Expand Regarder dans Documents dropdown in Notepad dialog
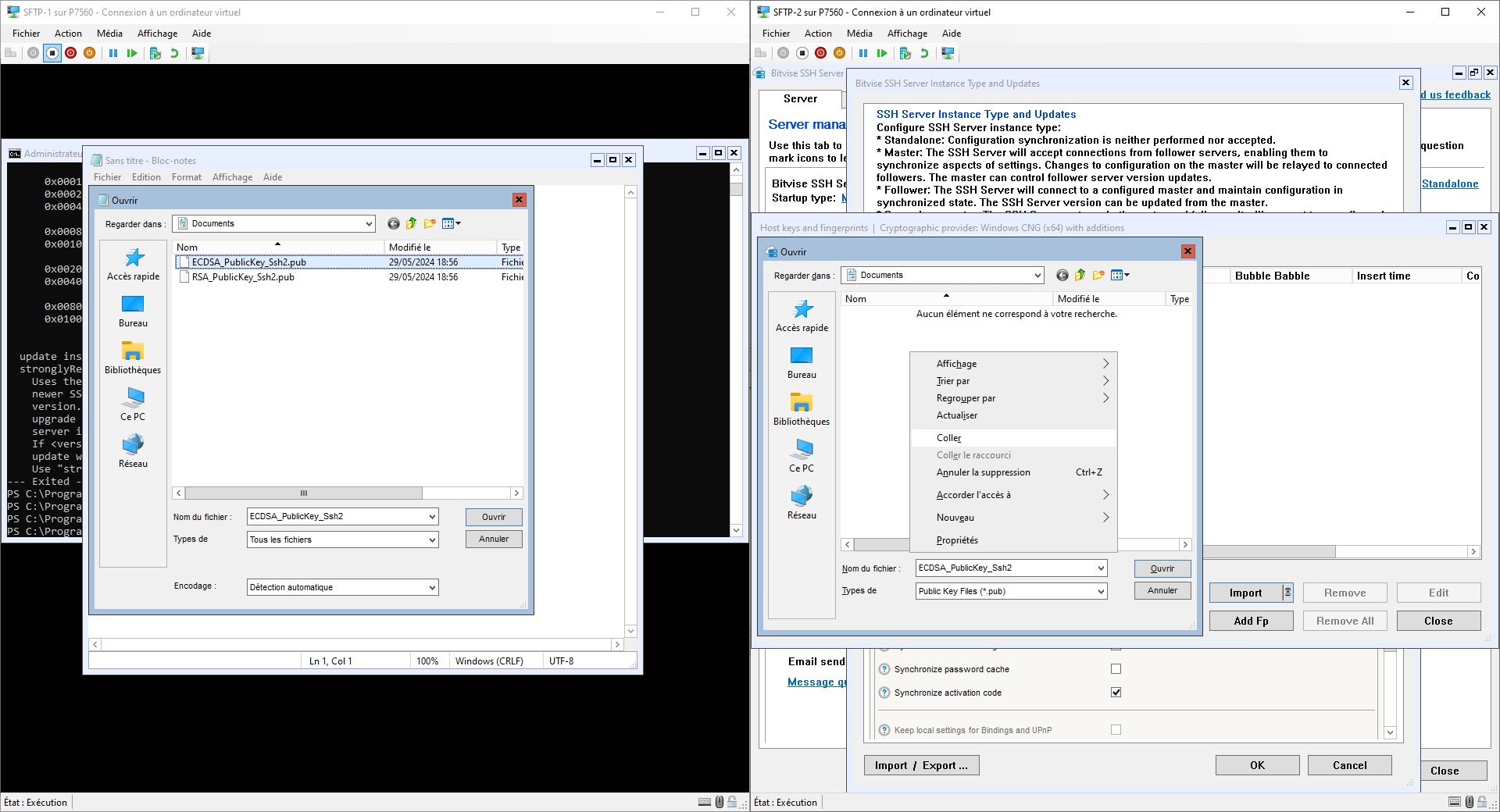 pos(274,223)
